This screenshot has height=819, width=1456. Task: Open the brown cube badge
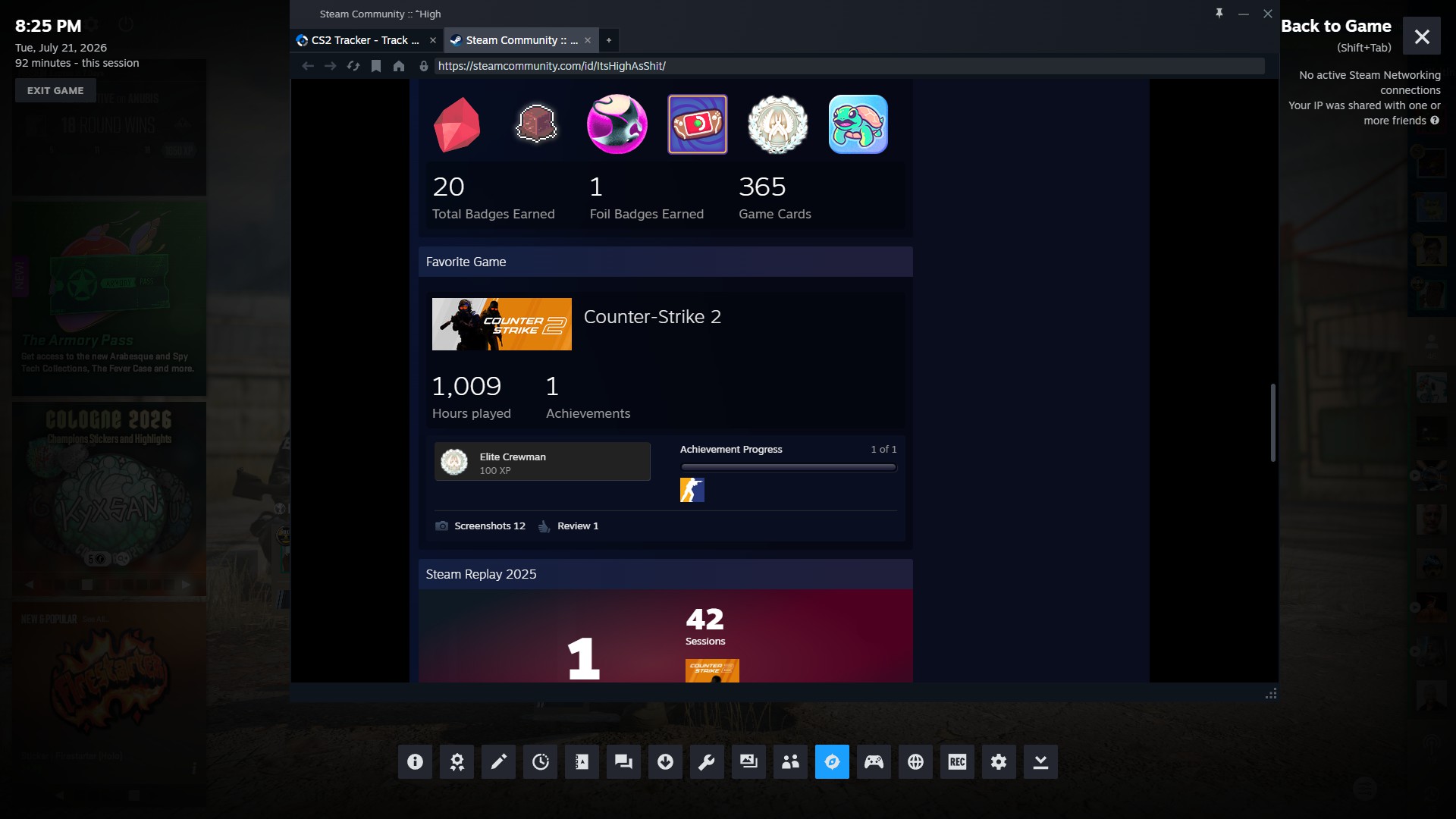pos(537,124)
